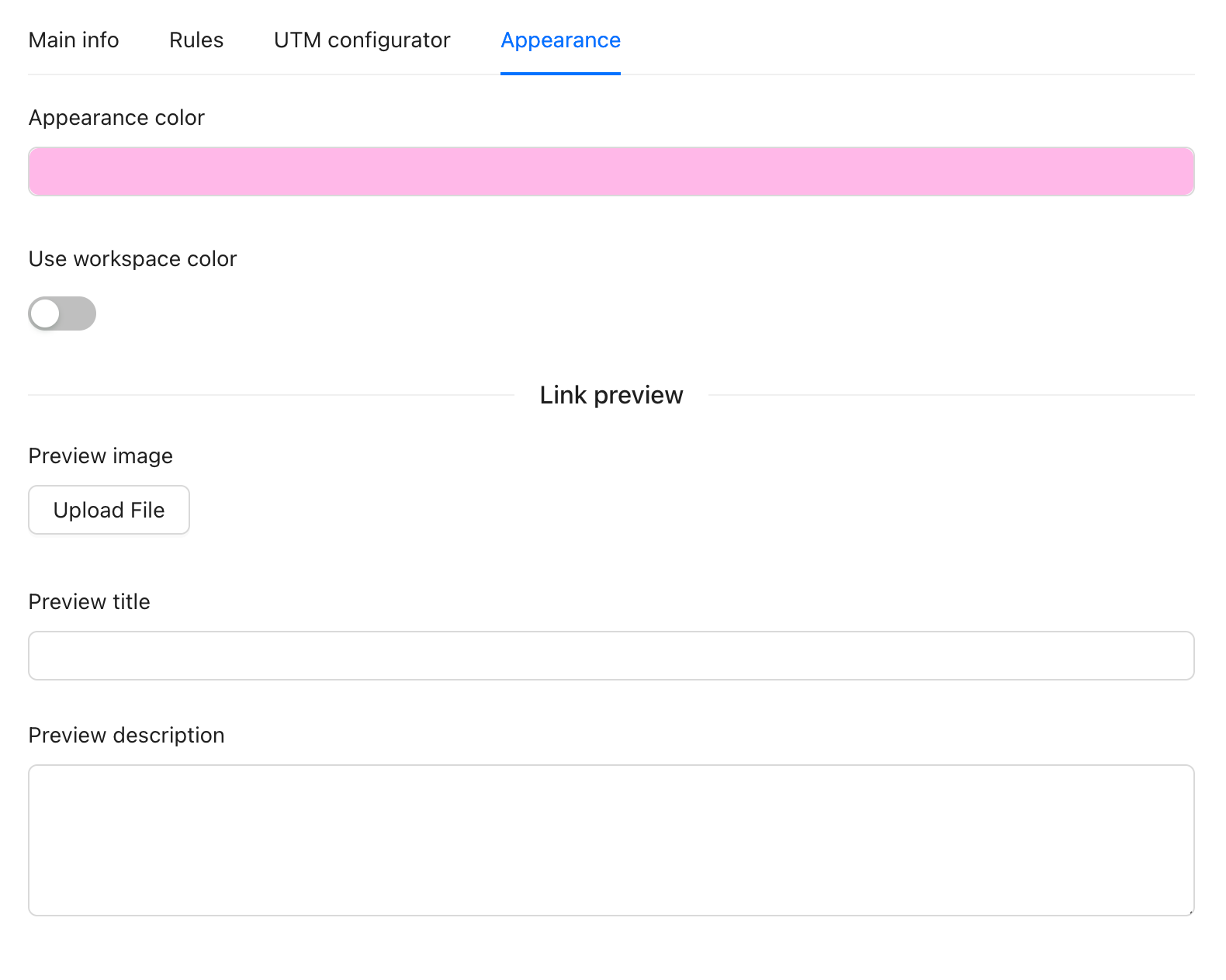1226x980 pixels.
Task: Switch to the Main info tab
Action: point(74,40)
